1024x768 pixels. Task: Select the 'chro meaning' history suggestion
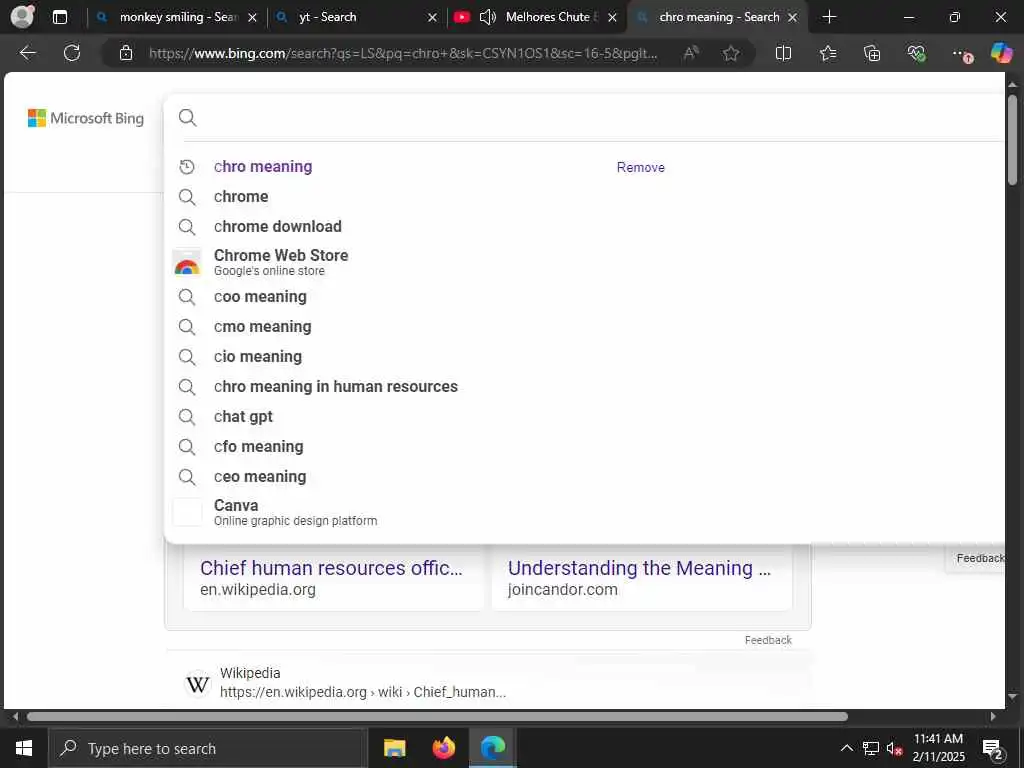point(263,167)
